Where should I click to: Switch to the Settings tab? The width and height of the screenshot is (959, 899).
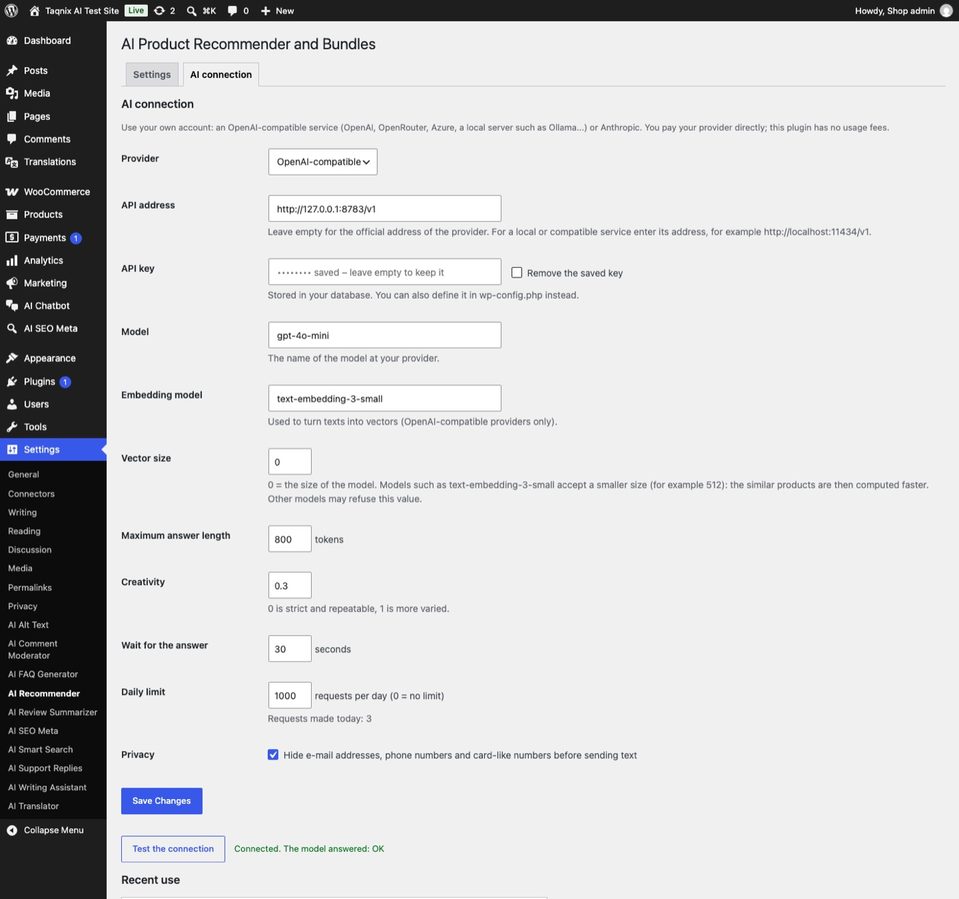[x=152, y=74]
